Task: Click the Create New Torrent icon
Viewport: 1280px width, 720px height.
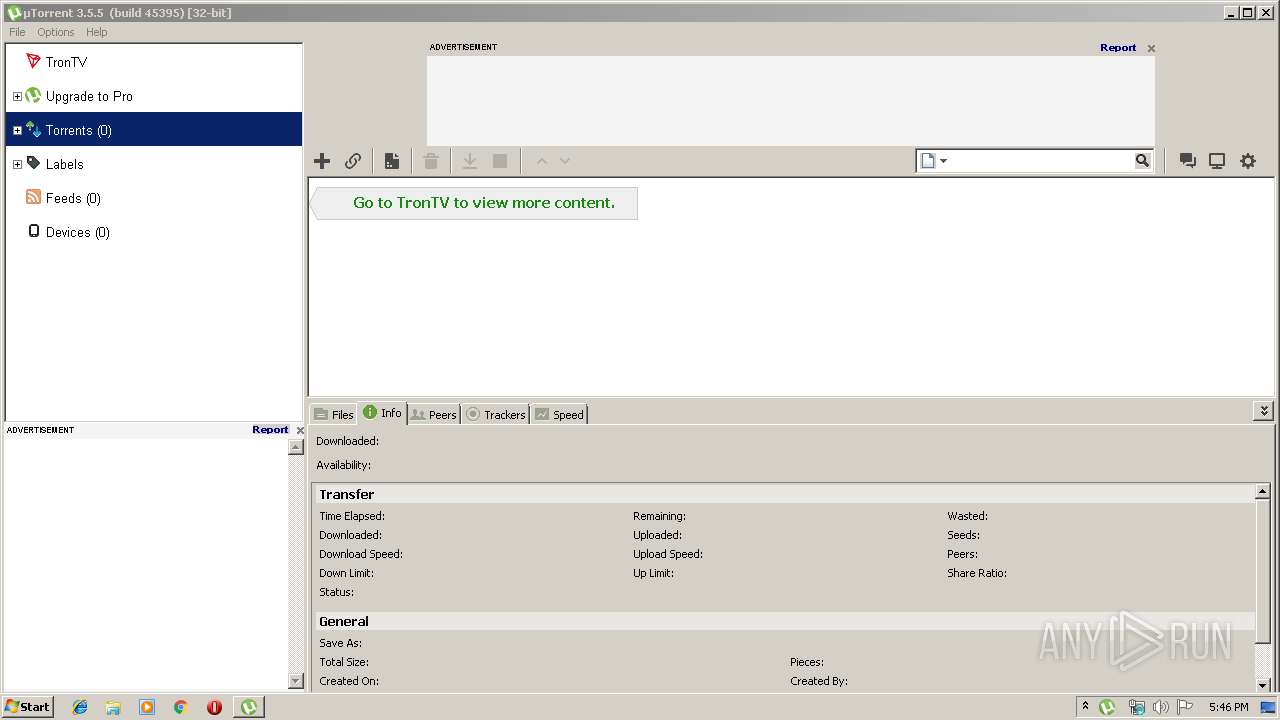Action: click(392, 161)
